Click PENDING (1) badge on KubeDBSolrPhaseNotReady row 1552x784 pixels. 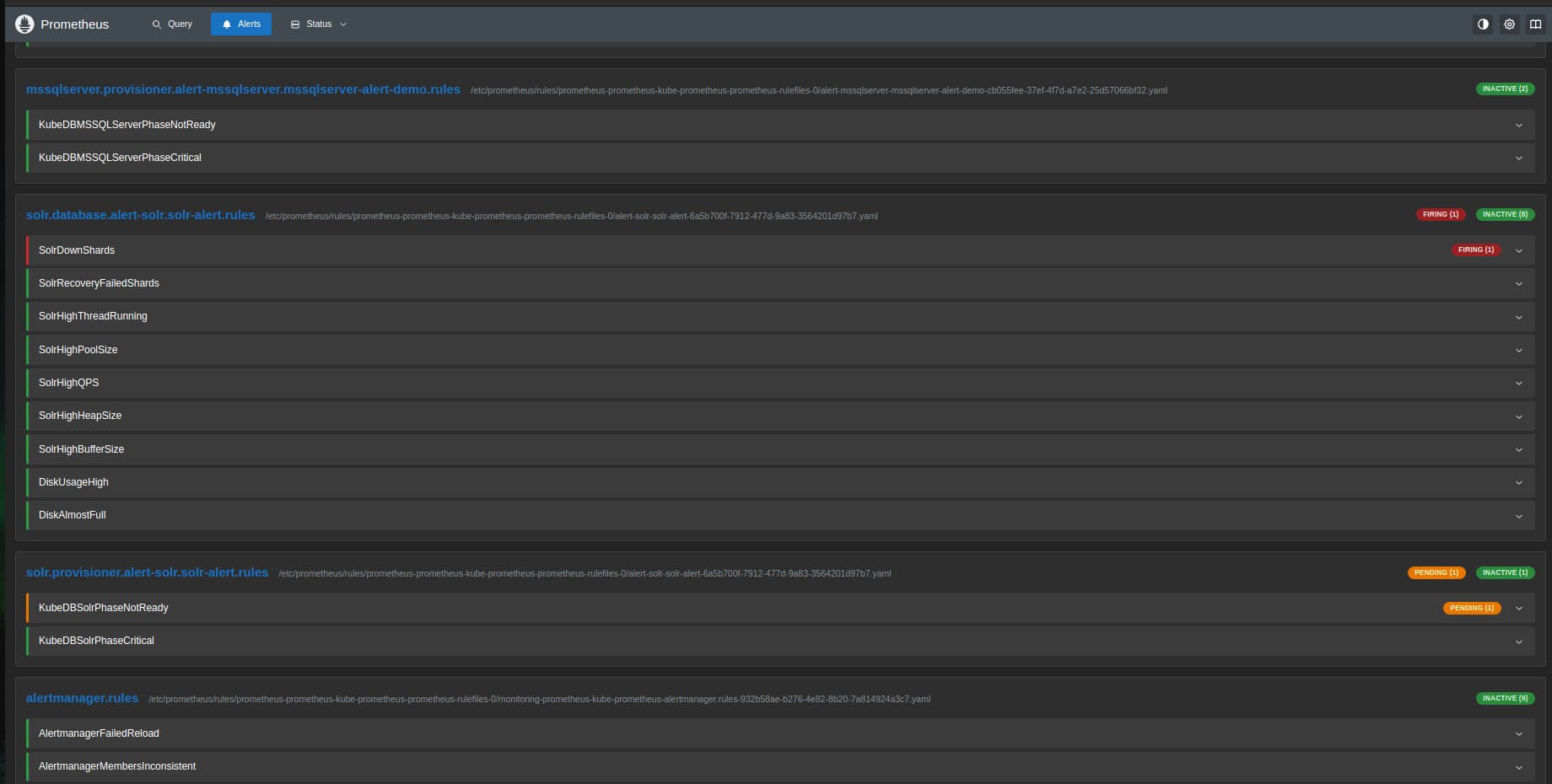(1472, 608)
